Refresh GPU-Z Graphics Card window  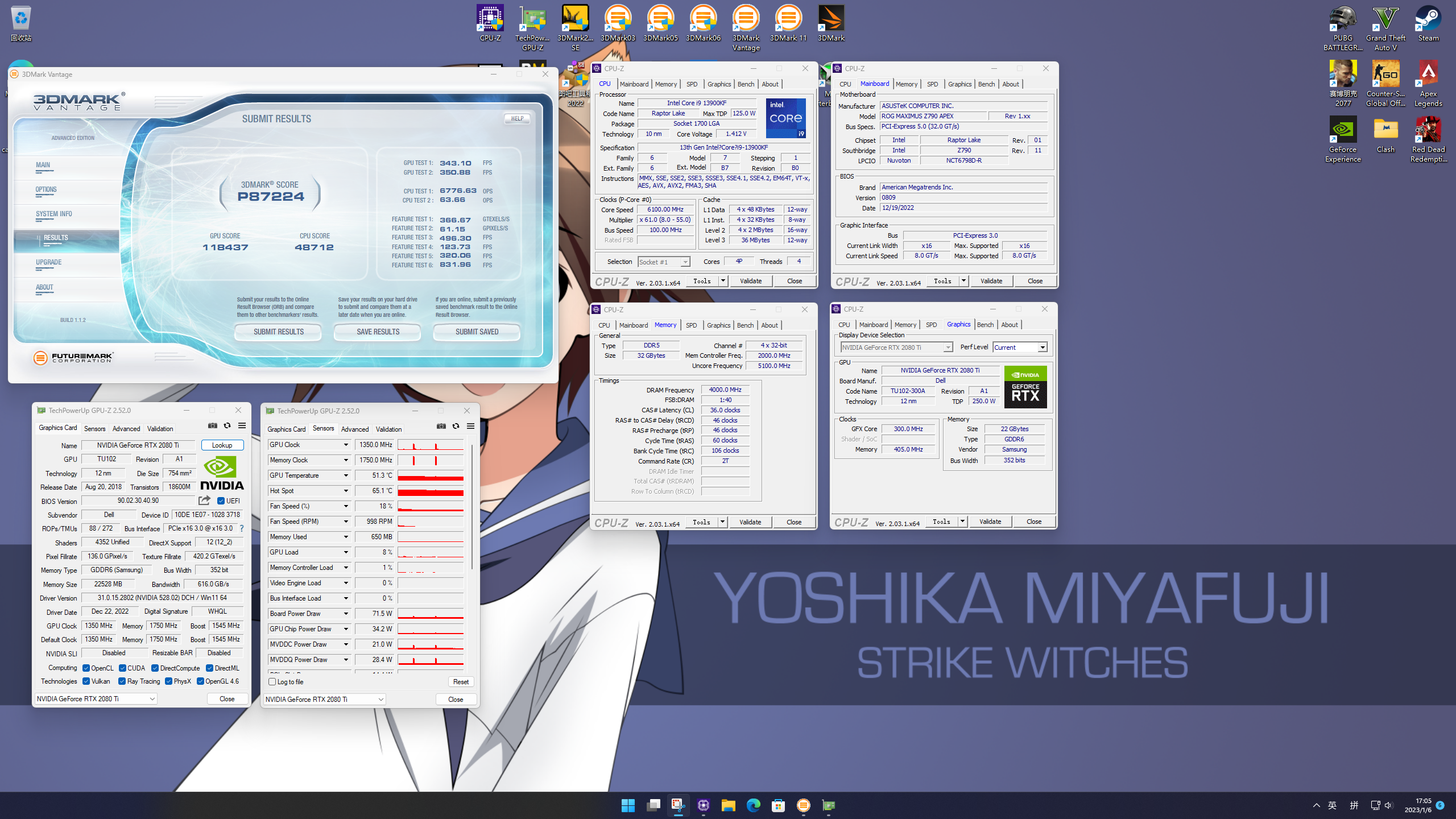tap(227, 425)
